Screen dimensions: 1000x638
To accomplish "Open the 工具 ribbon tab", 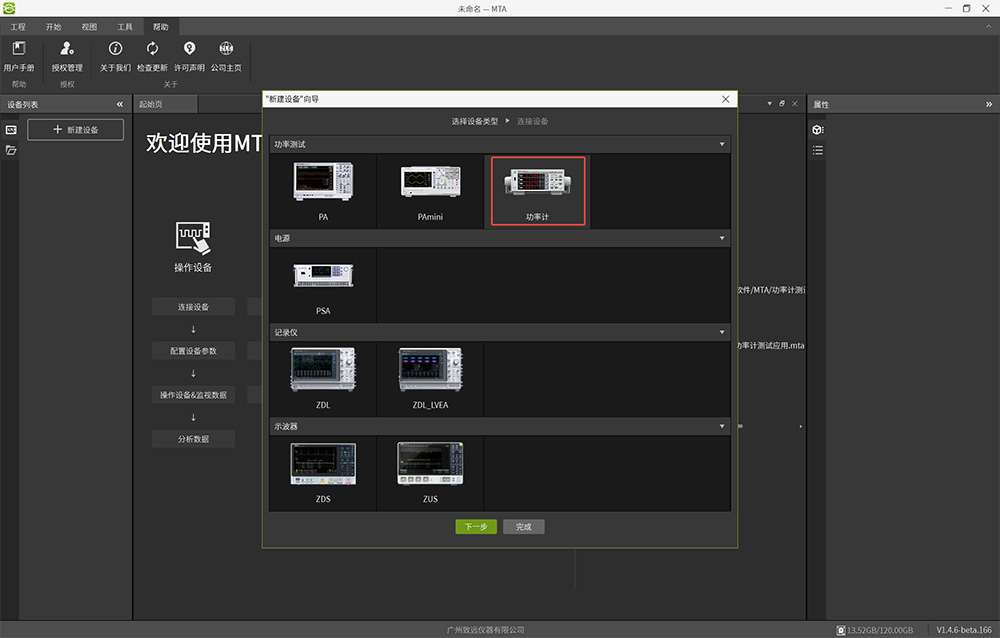I will click(x=125, y=27).
